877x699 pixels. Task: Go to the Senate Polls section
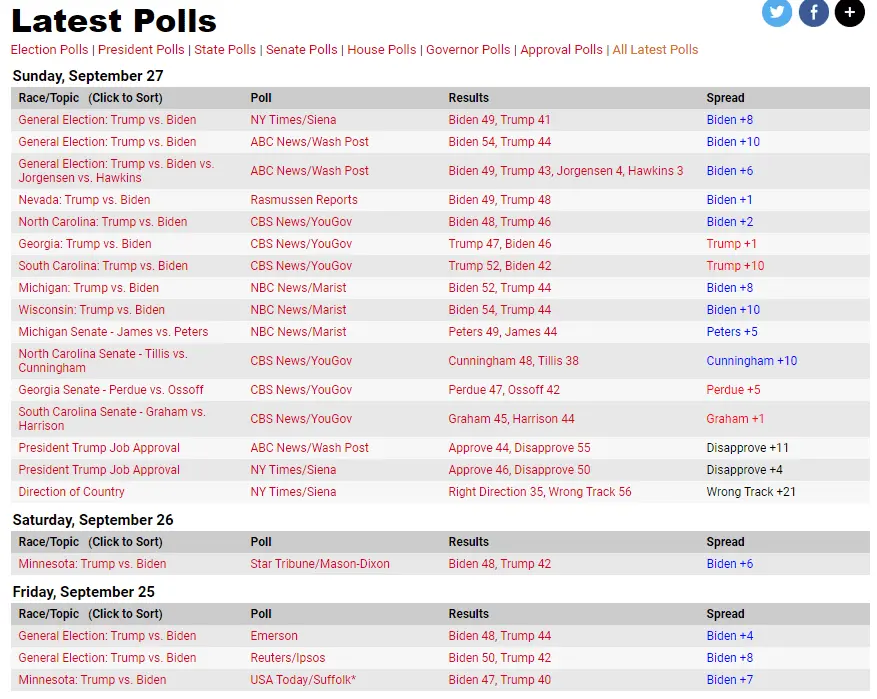300,50
